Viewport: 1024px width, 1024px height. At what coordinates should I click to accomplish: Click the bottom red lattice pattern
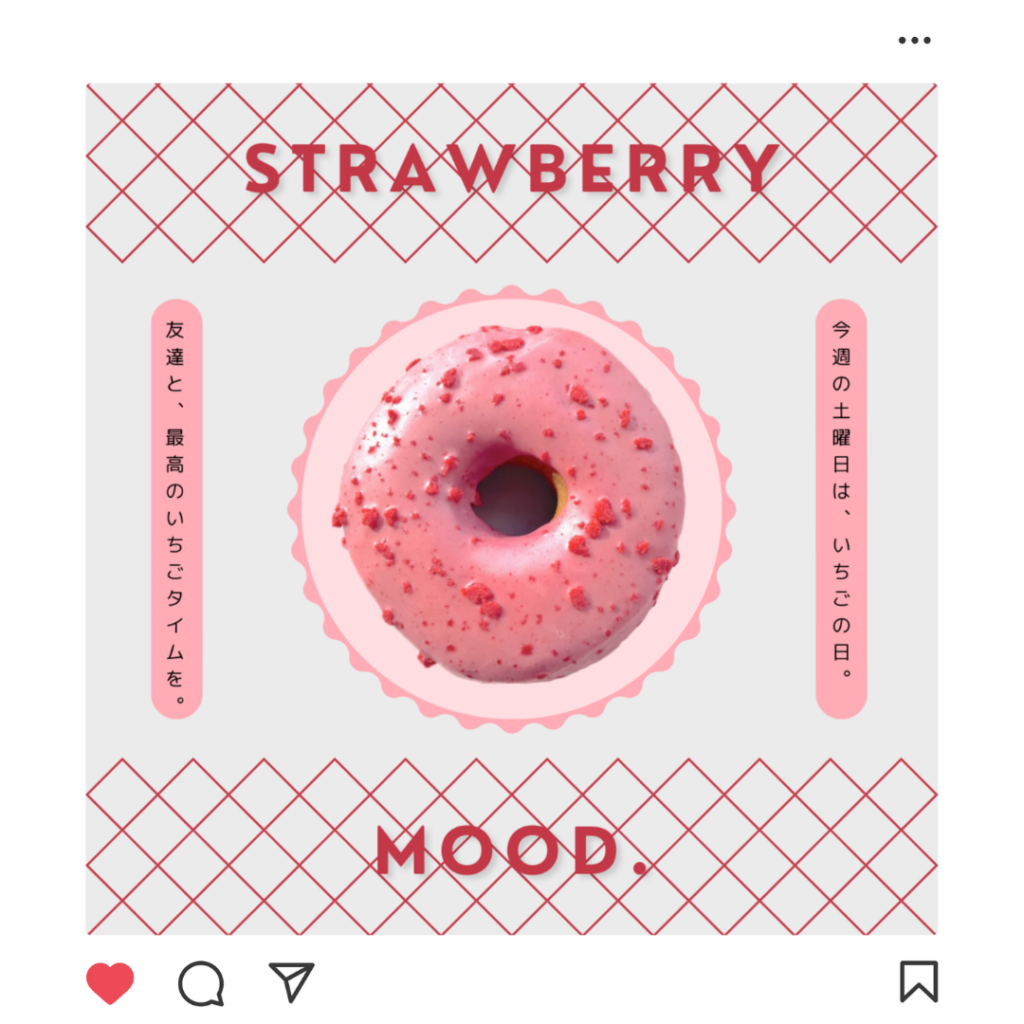coord(512,846)
